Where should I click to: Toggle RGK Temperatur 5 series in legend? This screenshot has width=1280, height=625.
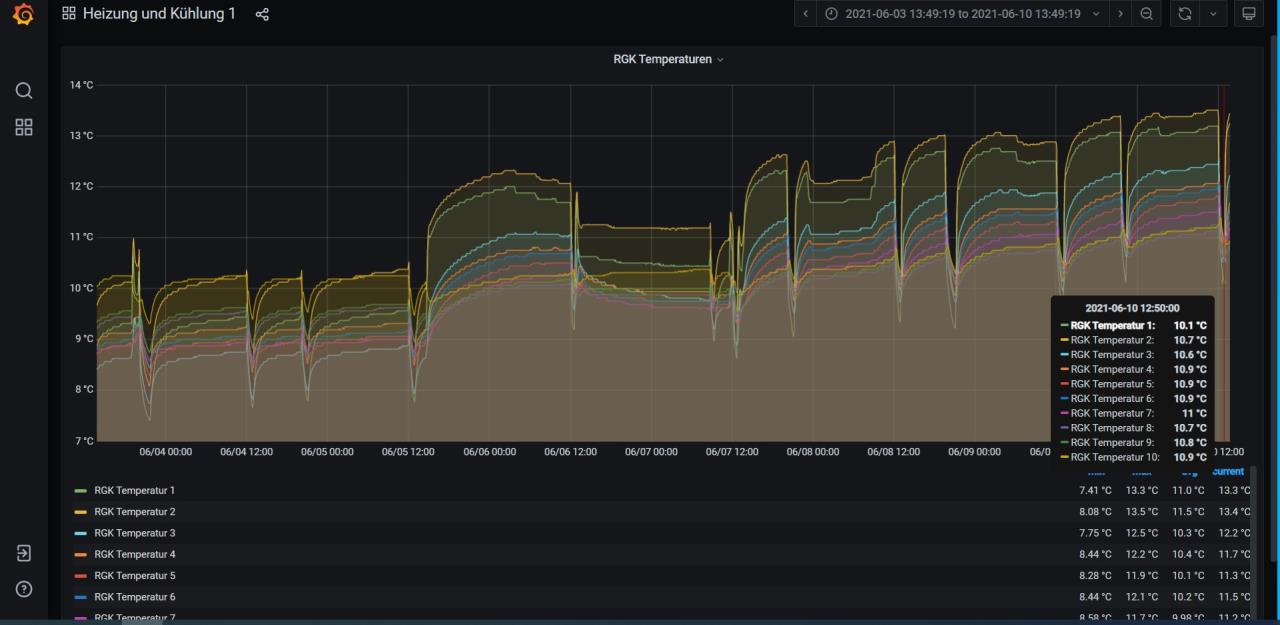pyautogui.click(x=134, y=576)
